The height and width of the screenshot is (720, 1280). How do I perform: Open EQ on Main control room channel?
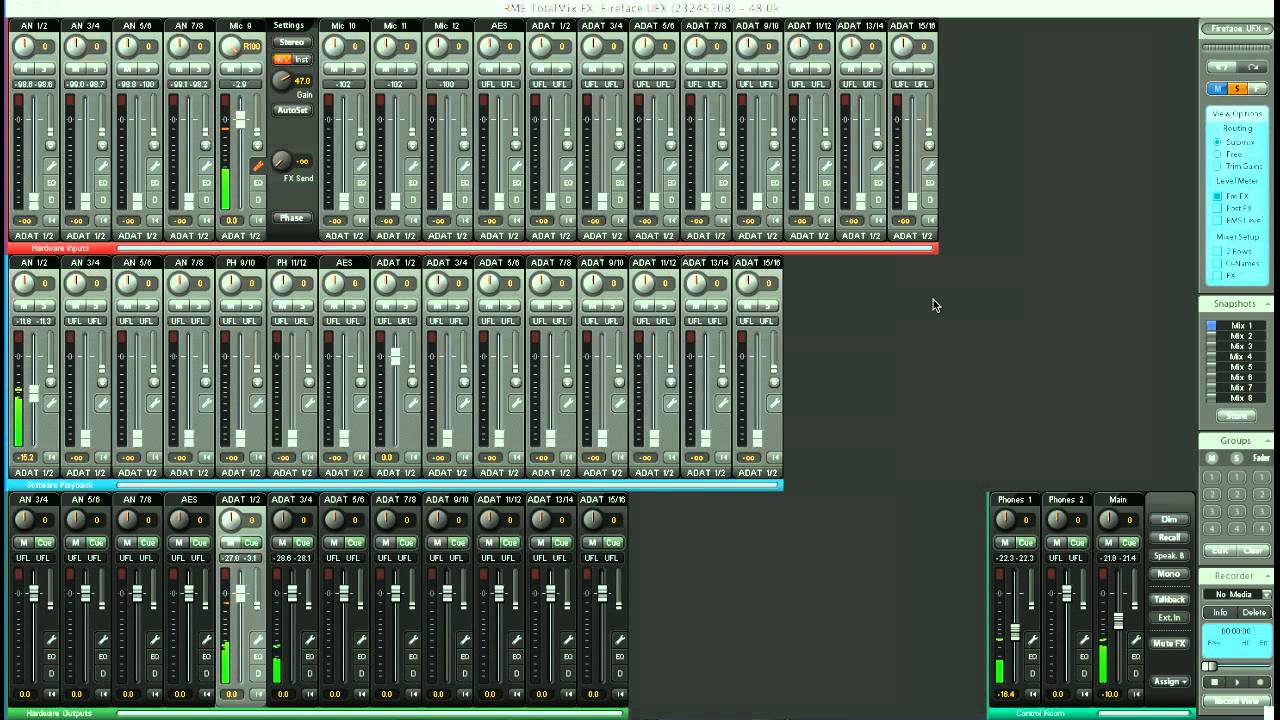click(x=1136, y=657)
